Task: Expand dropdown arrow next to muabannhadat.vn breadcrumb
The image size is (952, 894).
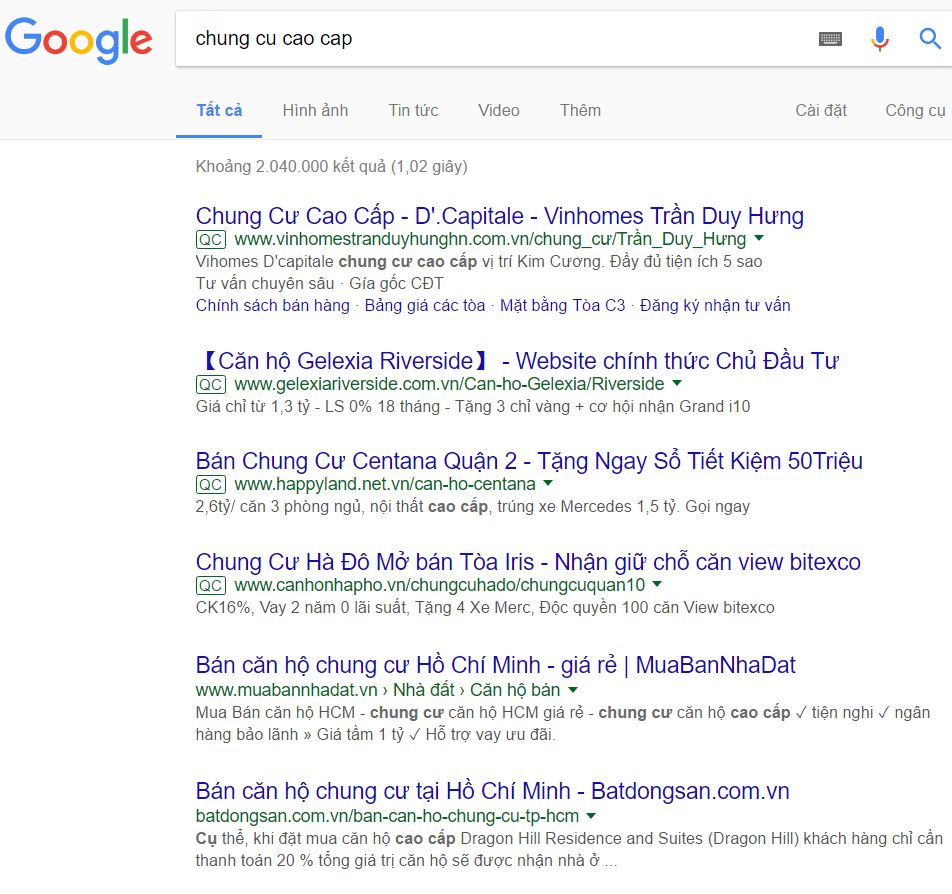Action: coord(573,691)
